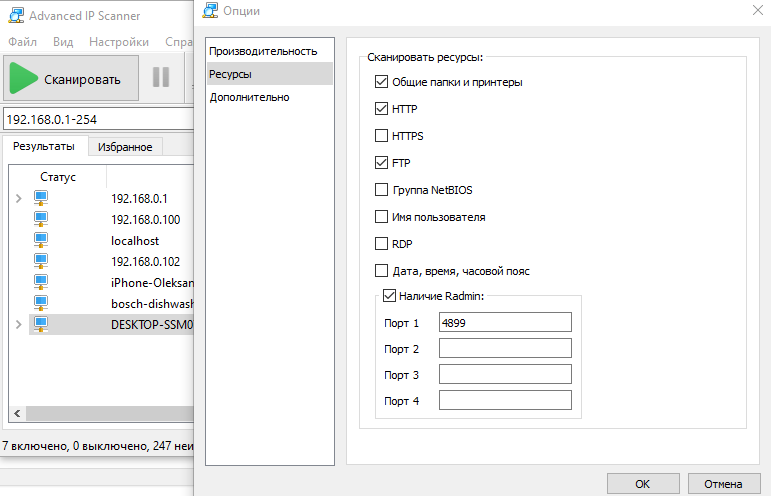Image resolution: width=771 pixels, height=496 pixels.
Task: Enable the RDP checkbox
Action: click(381, 244)
